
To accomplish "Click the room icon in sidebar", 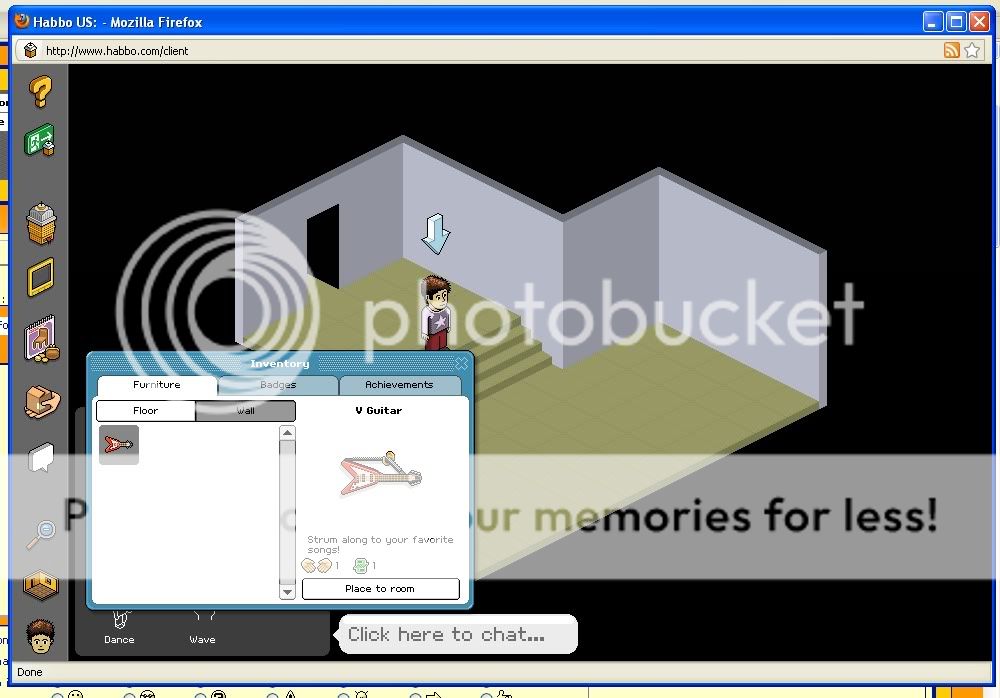I will click(40, 584).
